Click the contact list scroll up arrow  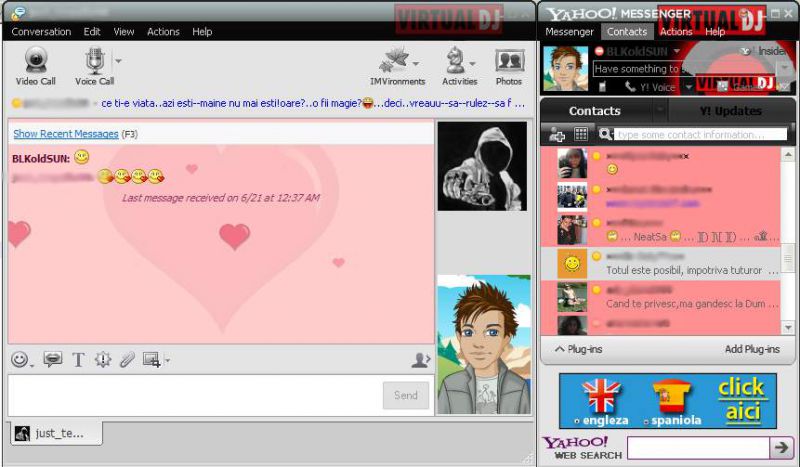pos(788,154)
